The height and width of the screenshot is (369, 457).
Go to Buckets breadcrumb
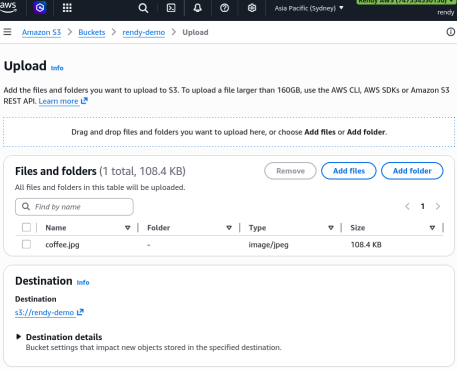pyautogui.click(x=92, y=32)
